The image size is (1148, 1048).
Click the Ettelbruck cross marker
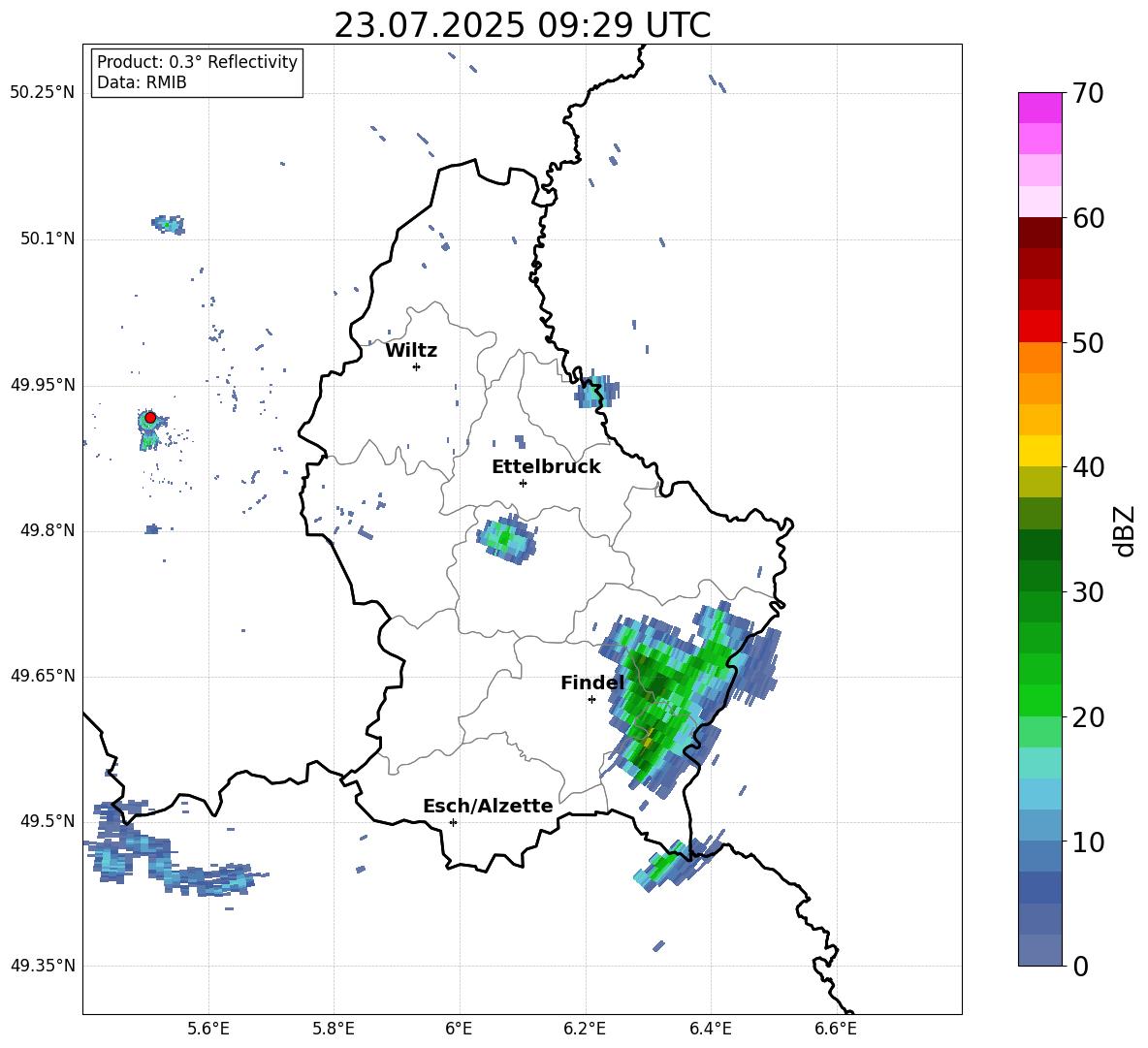[x=523, y=483]
